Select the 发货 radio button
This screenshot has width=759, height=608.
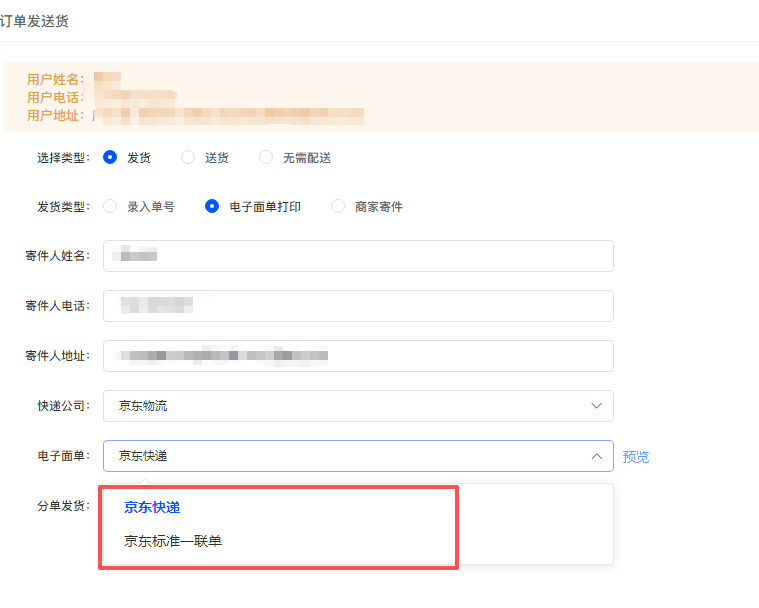(110, 157)
